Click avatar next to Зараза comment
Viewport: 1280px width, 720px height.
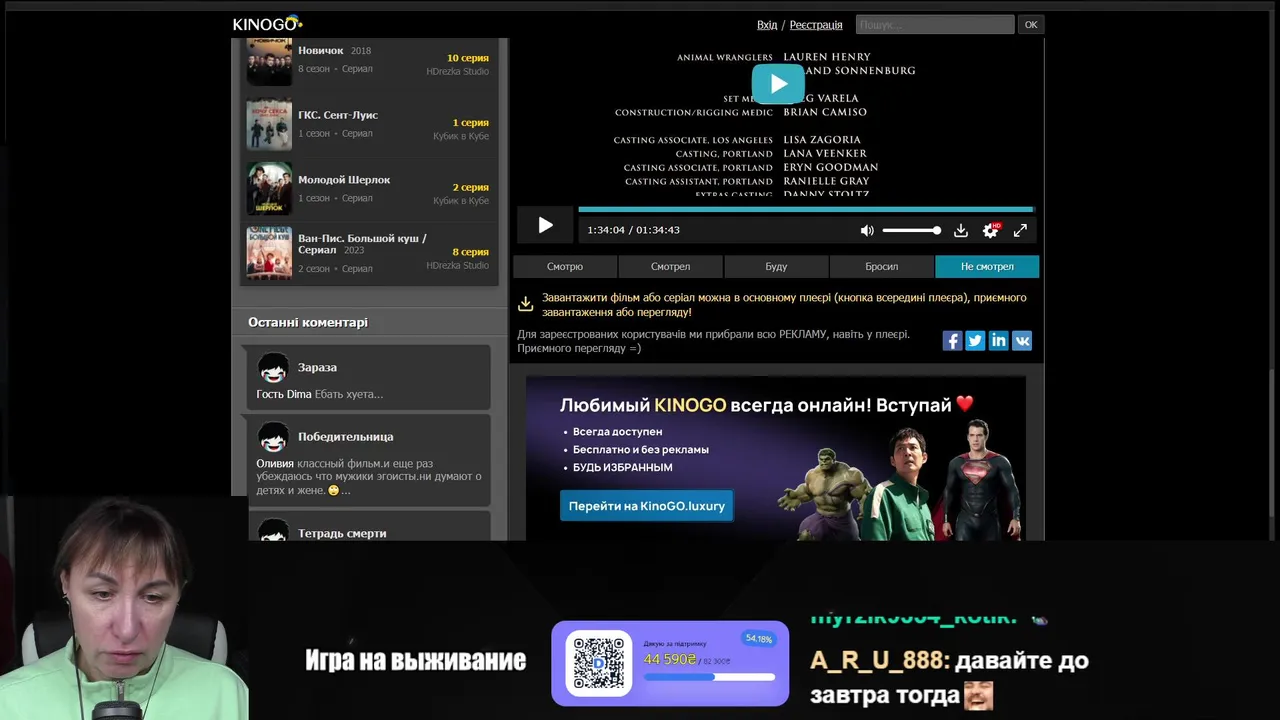pos(273,368)
